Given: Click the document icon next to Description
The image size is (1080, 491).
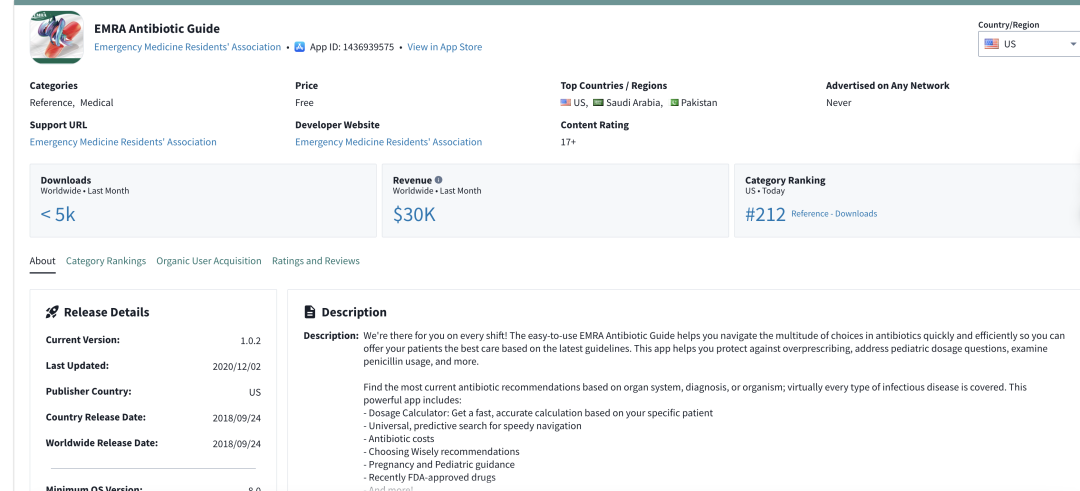Looking at the screenshot, I should pyautogui.click(x=310, y=312).
